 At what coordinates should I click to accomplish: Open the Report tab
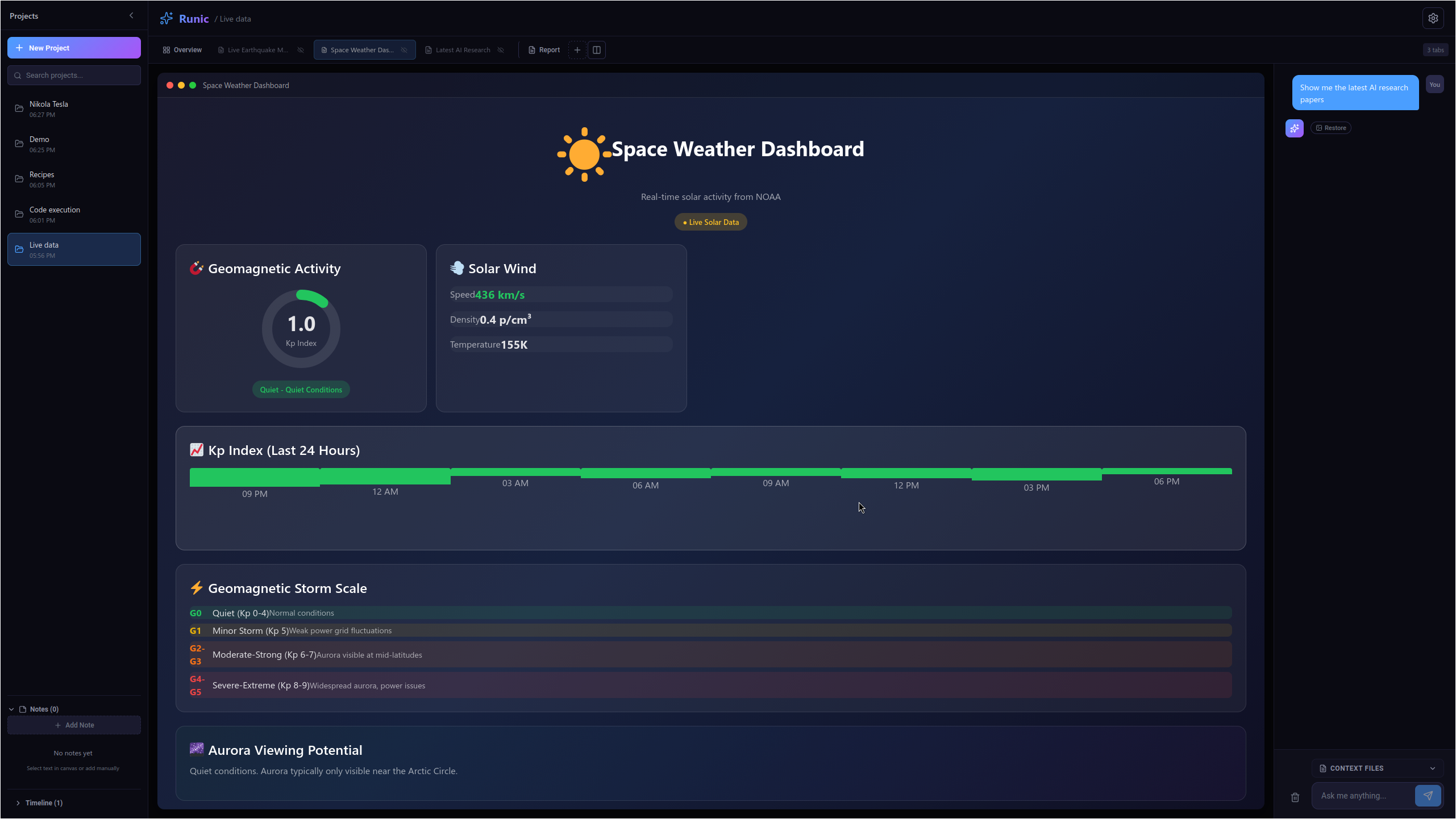(544, 50)
